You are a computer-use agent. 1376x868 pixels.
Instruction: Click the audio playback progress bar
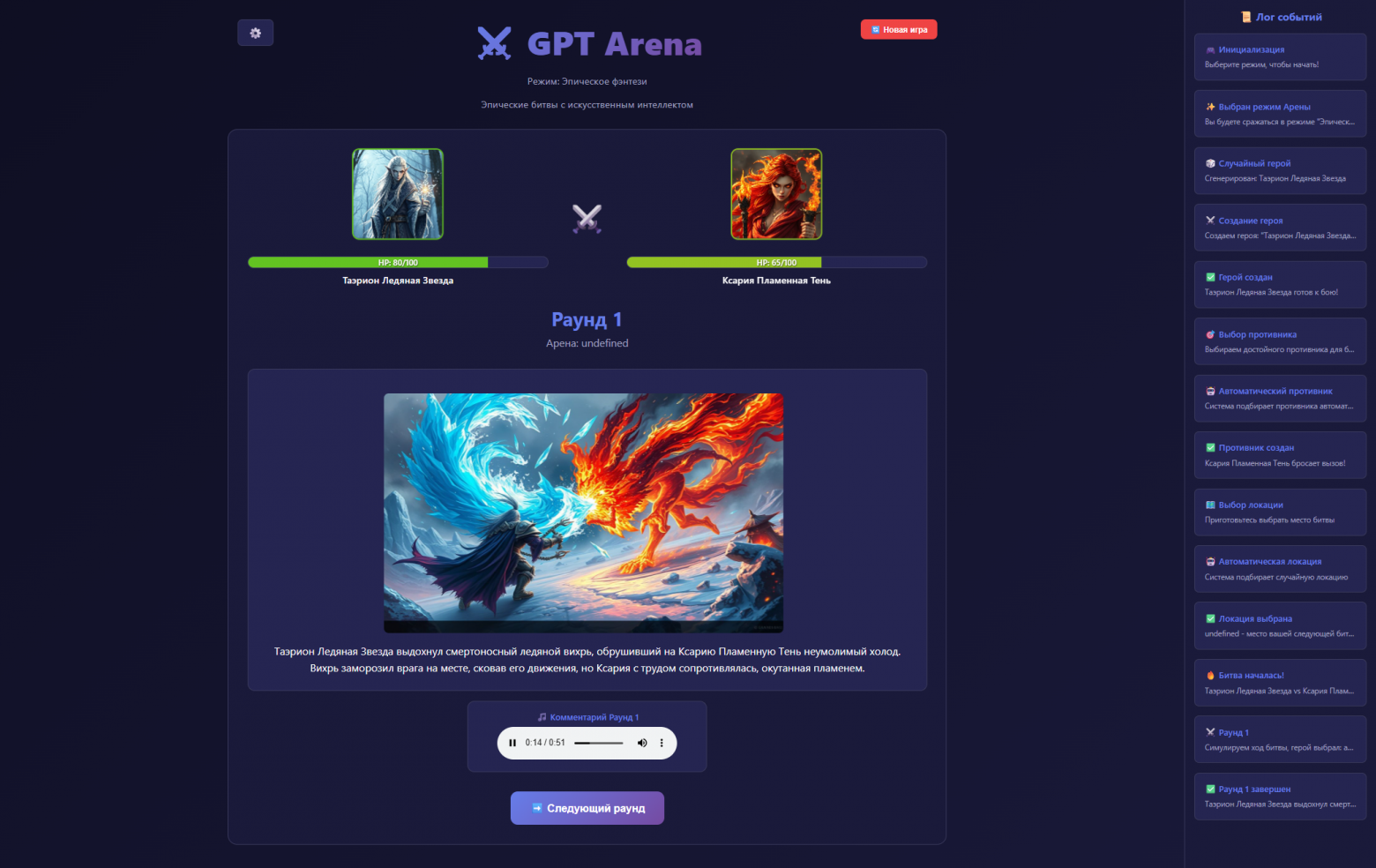[599, 743]
